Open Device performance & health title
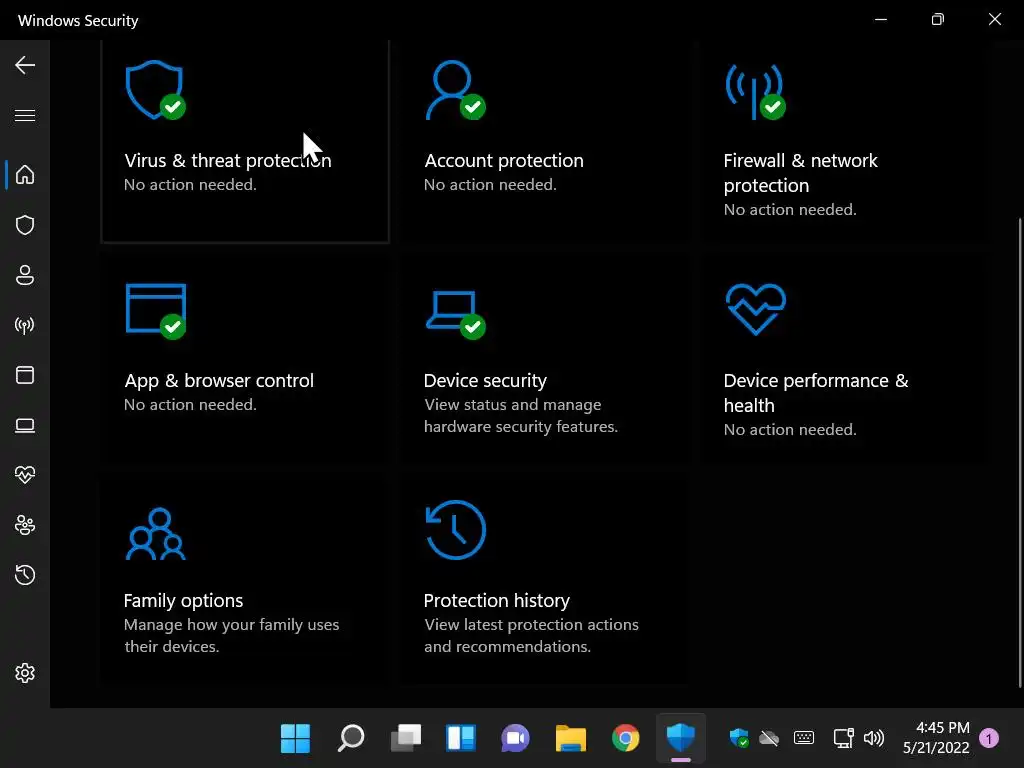This screenshot has height=768, width=1024. [x=816, y=392]
